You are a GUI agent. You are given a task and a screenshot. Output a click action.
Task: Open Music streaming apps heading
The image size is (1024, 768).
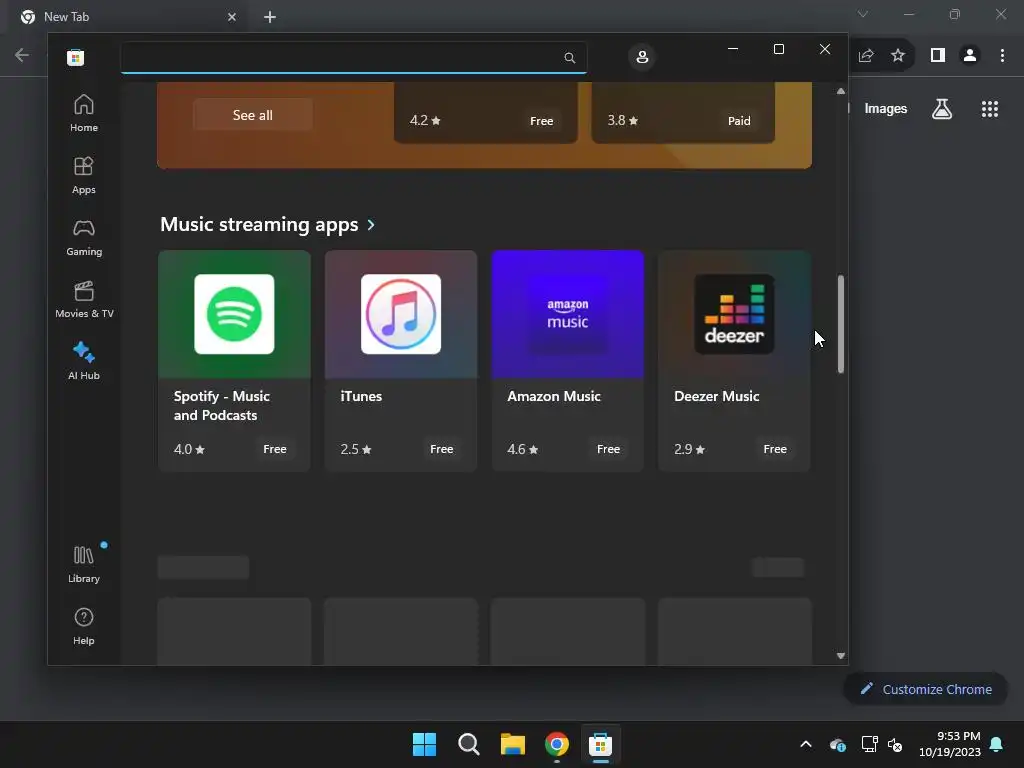point(259,225)
